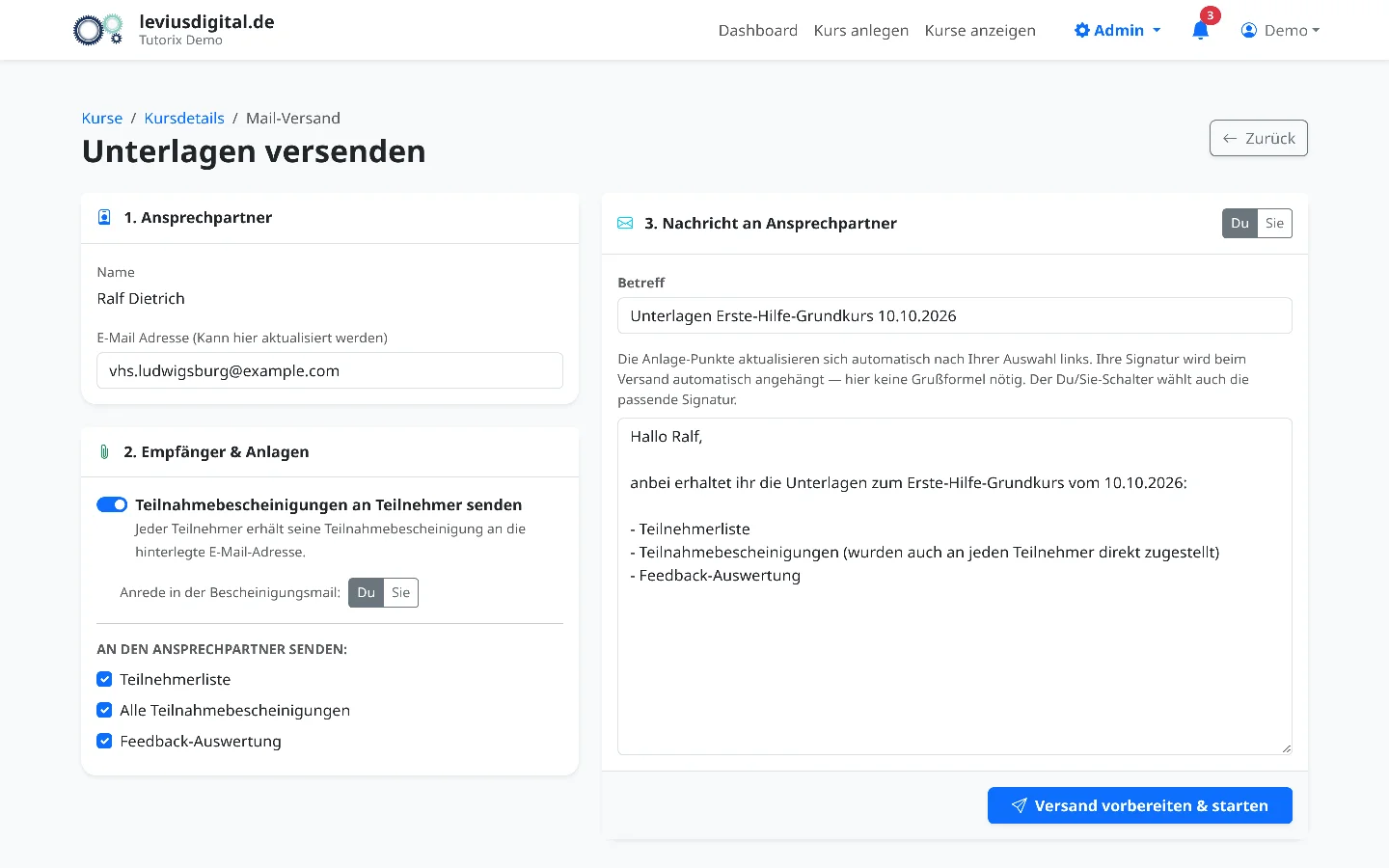Switch message salutation to Du

pos(1239,223)
